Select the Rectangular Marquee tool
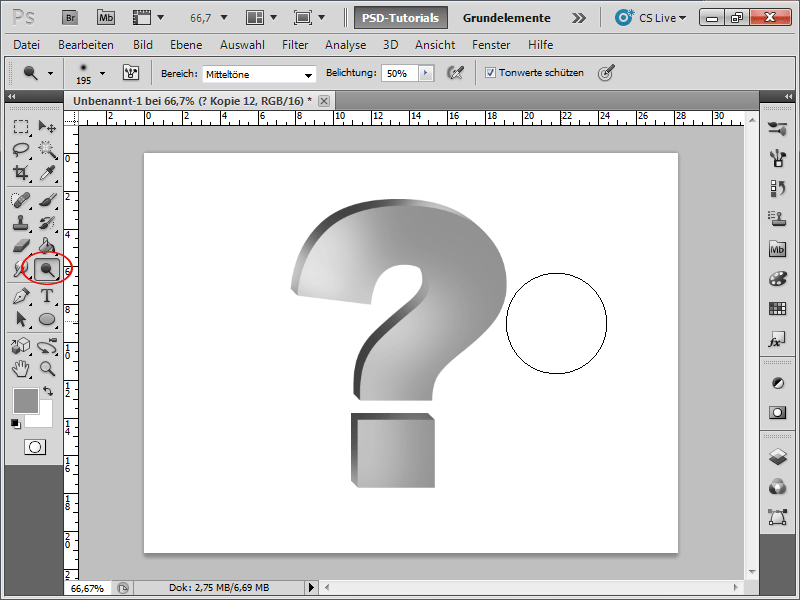This screenshot has width=800, height=600. [20, 127]
